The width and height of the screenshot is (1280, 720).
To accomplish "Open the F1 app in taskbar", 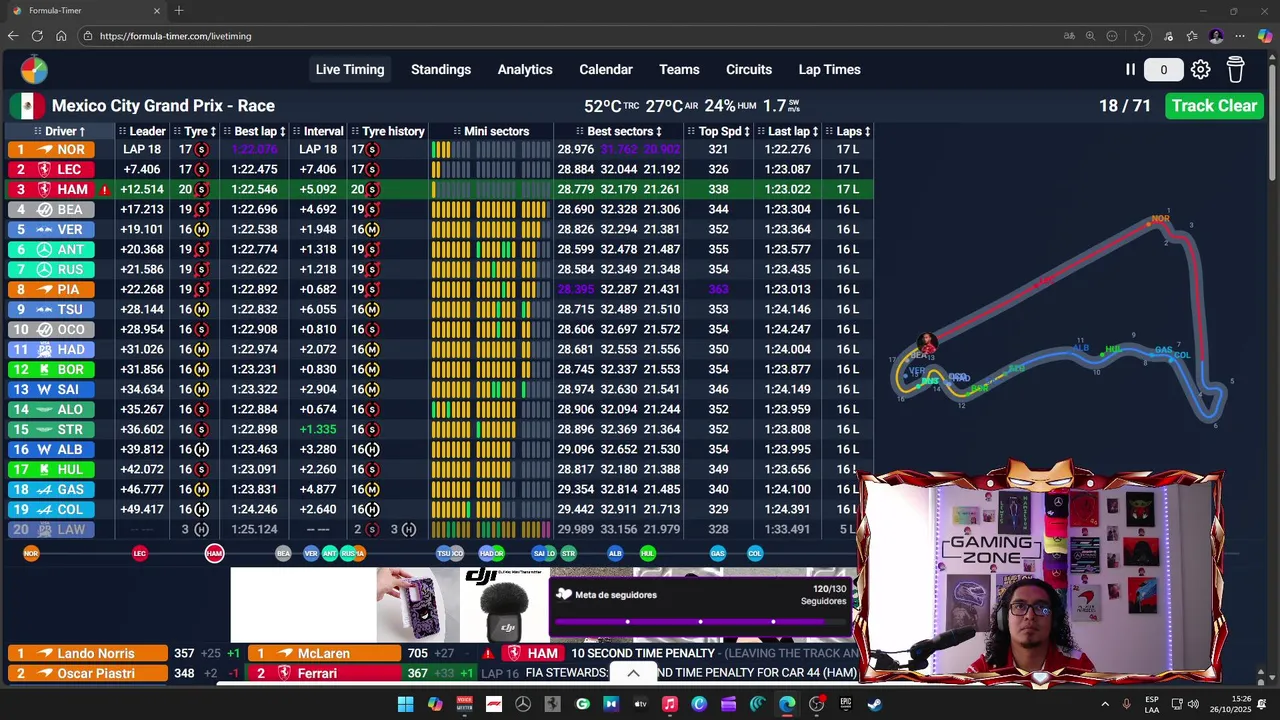I will [x=494, y=704].
